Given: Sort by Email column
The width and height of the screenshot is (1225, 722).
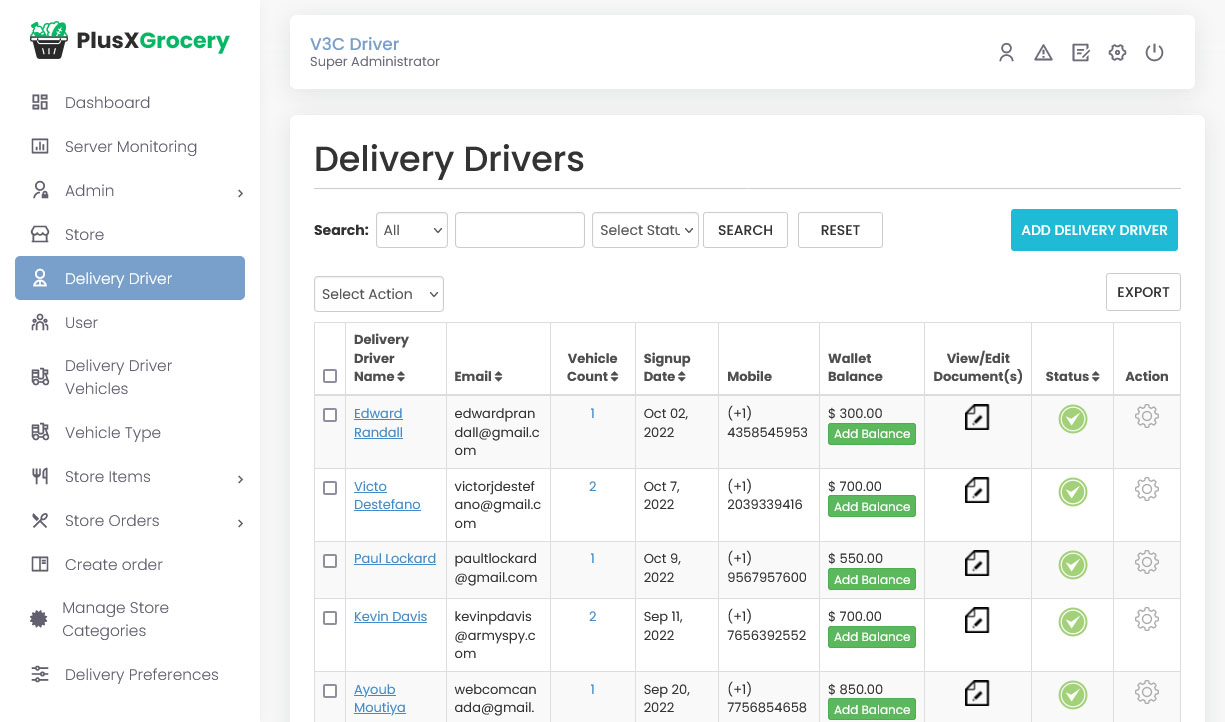Looking at the screenshot, I should (x=478, y=377).
